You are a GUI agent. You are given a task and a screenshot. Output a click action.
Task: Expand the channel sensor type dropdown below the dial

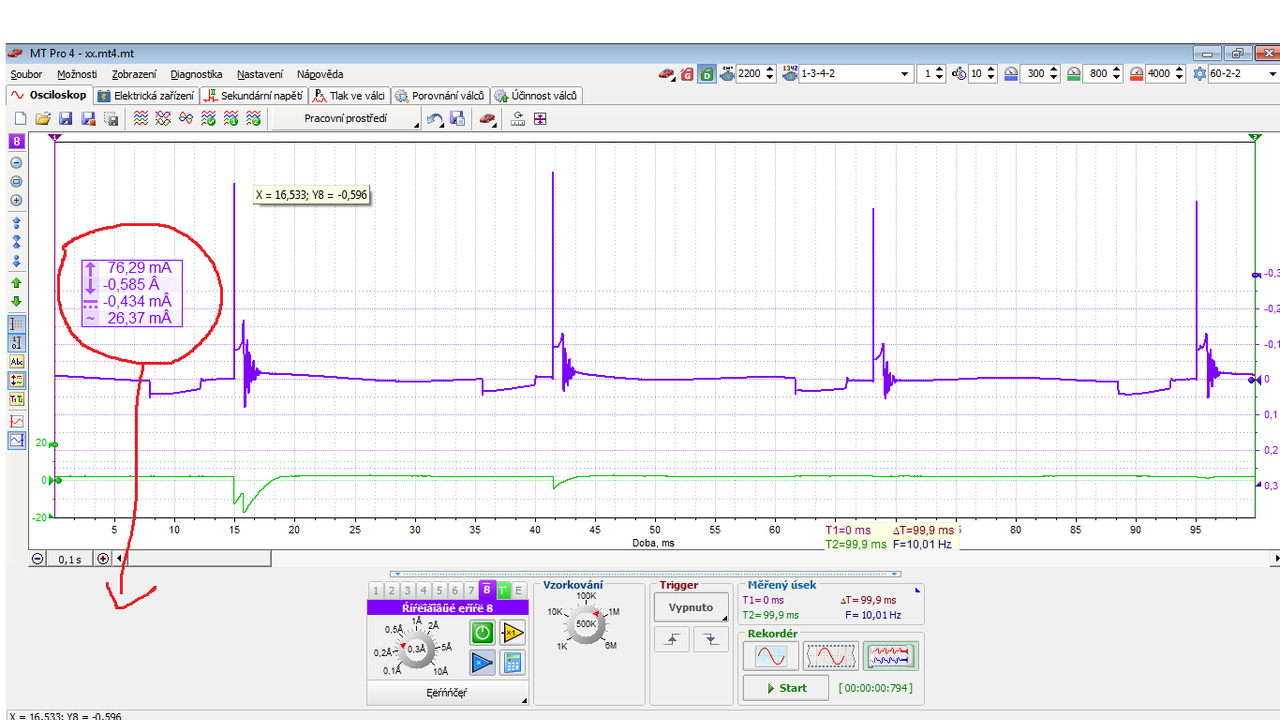click(x=447, y=692)
